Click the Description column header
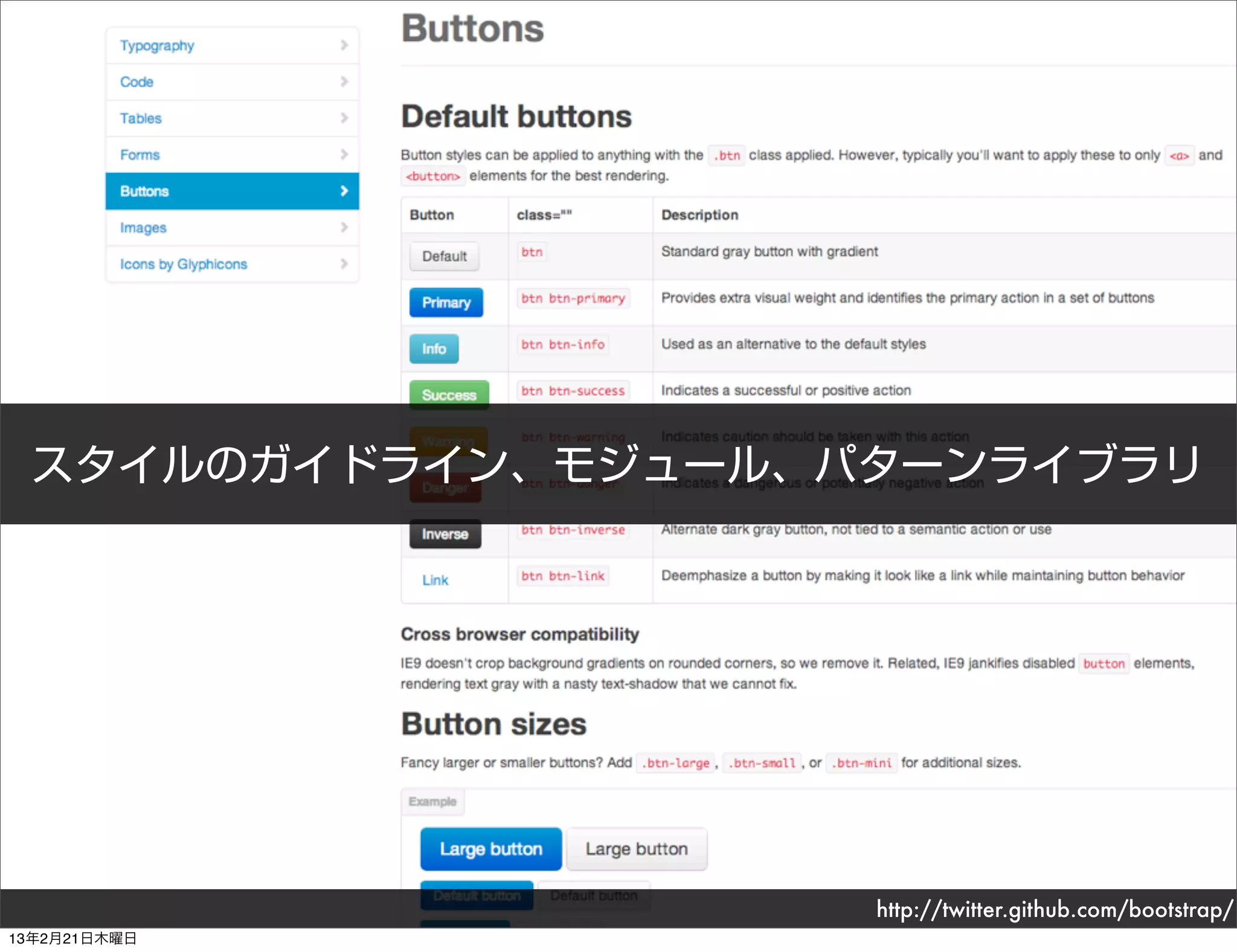The width and height of the screenshot is (1237, 952). (x=700, y=215)
